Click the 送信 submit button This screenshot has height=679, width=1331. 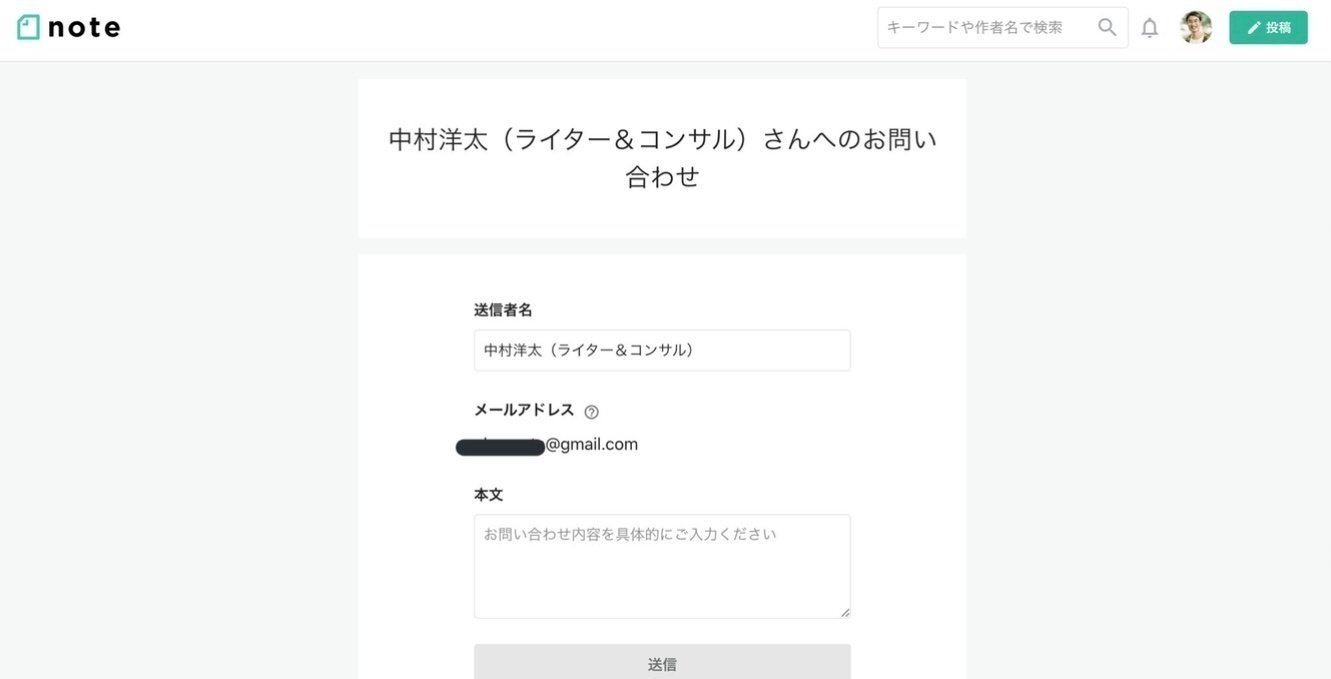click(x=662, y=662)
